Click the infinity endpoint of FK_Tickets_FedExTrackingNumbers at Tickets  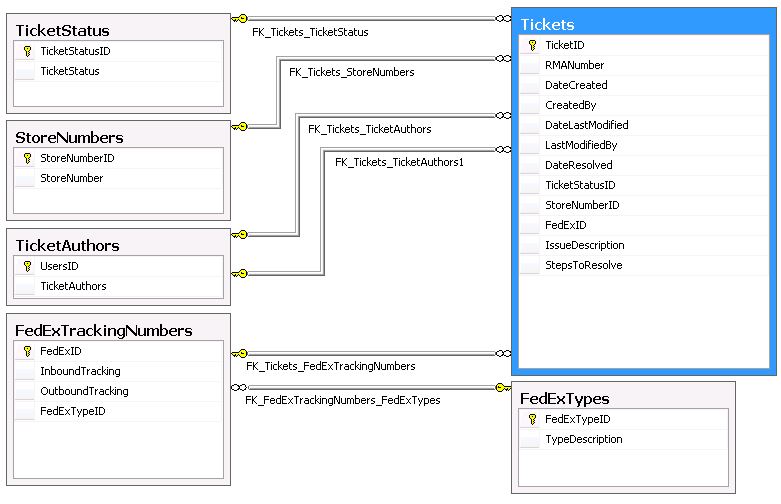[x=503, y=354]
